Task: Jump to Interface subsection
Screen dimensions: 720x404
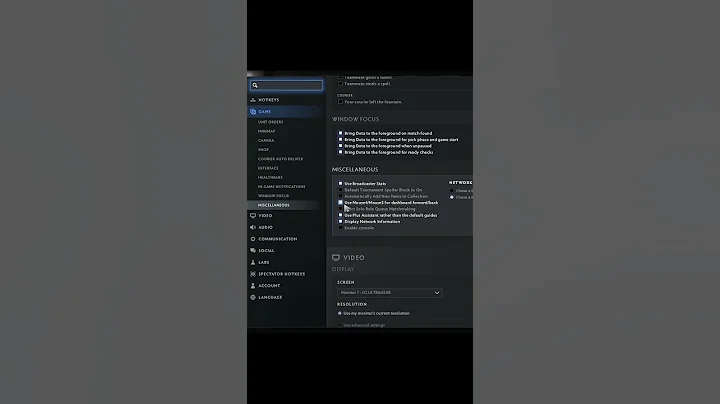Action: click(268, 168)
